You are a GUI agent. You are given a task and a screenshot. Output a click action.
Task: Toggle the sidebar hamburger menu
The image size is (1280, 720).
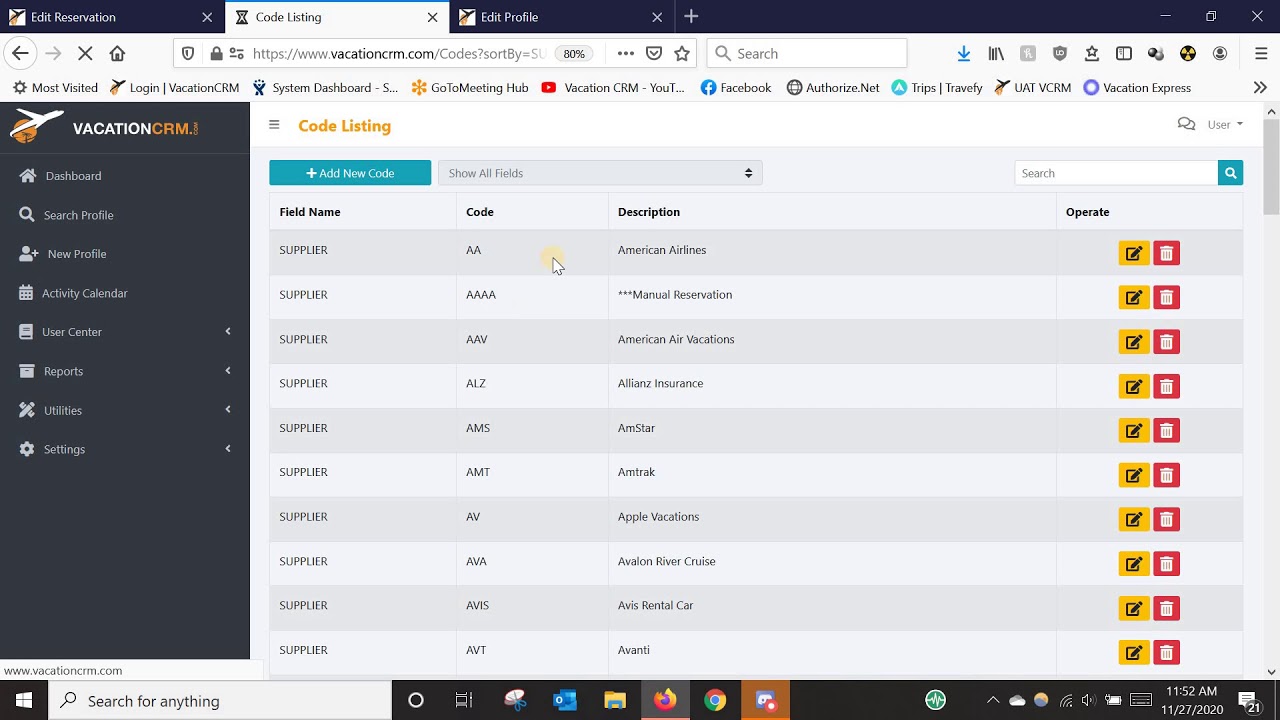[x=274, y=125]
